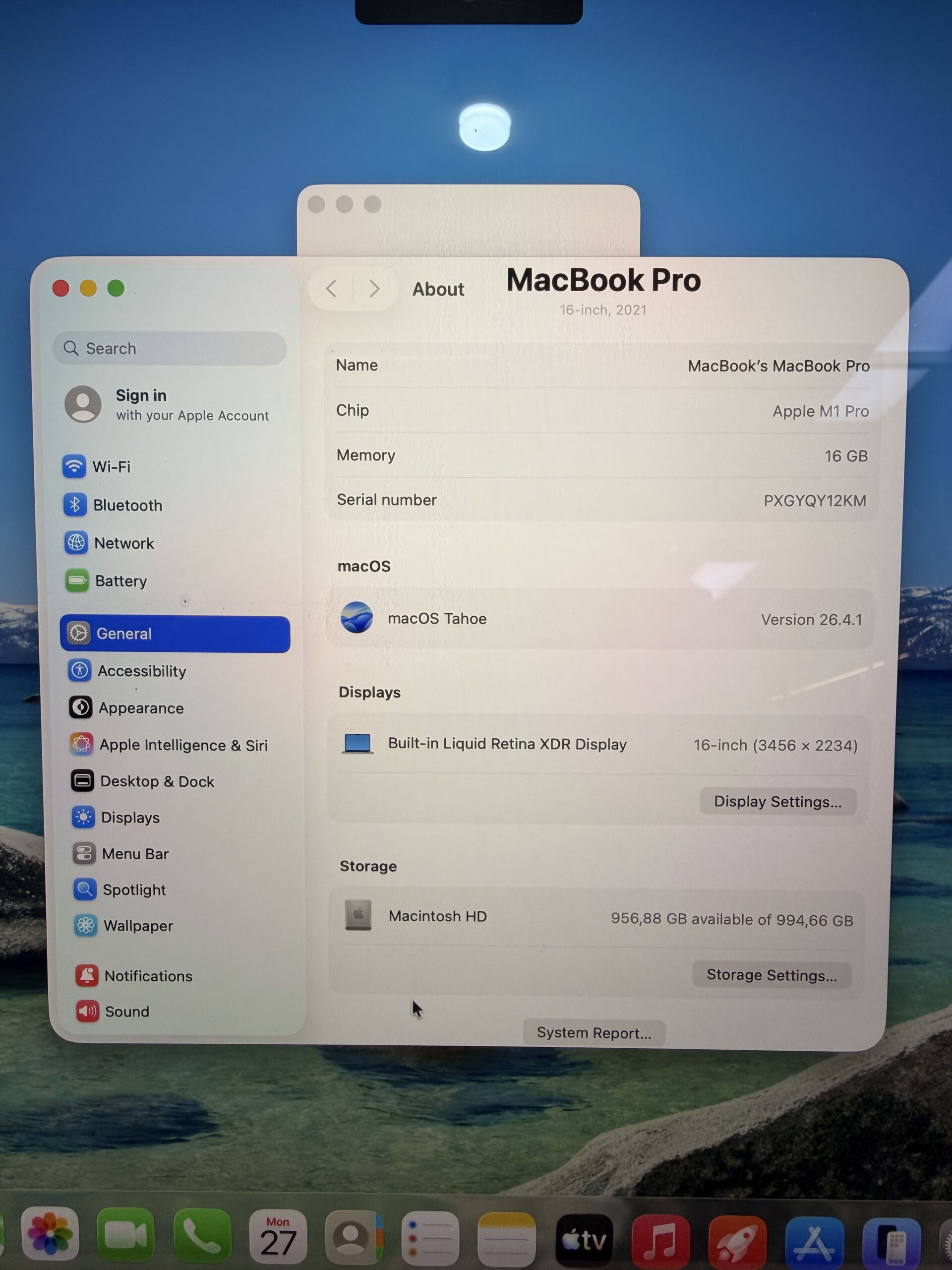Open the Music app in Dock

pos(660,1241)
